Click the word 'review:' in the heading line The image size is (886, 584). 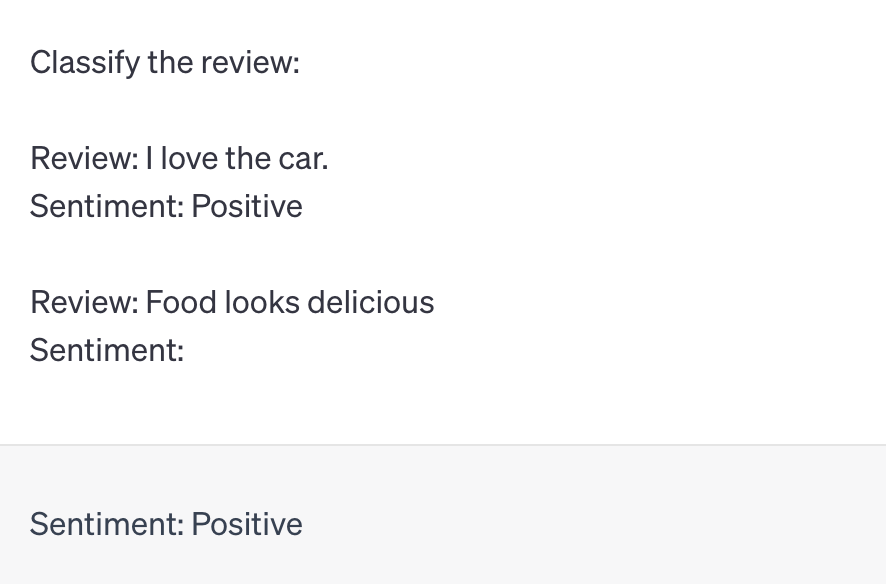pyautogui.click(x=250, y=63)
